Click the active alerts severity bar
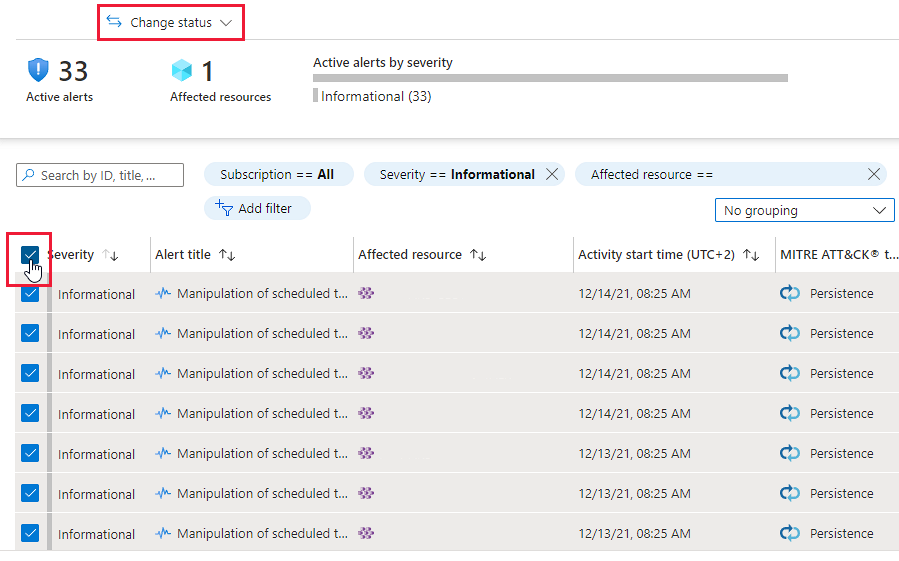This screenshot has height=561, width=899. [550, 77]
